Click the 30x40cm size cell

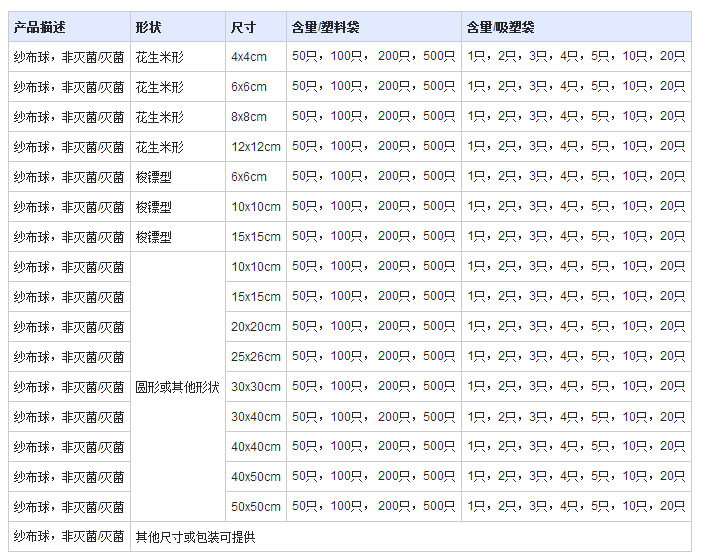pyautogui.click(x=256, y=417)
